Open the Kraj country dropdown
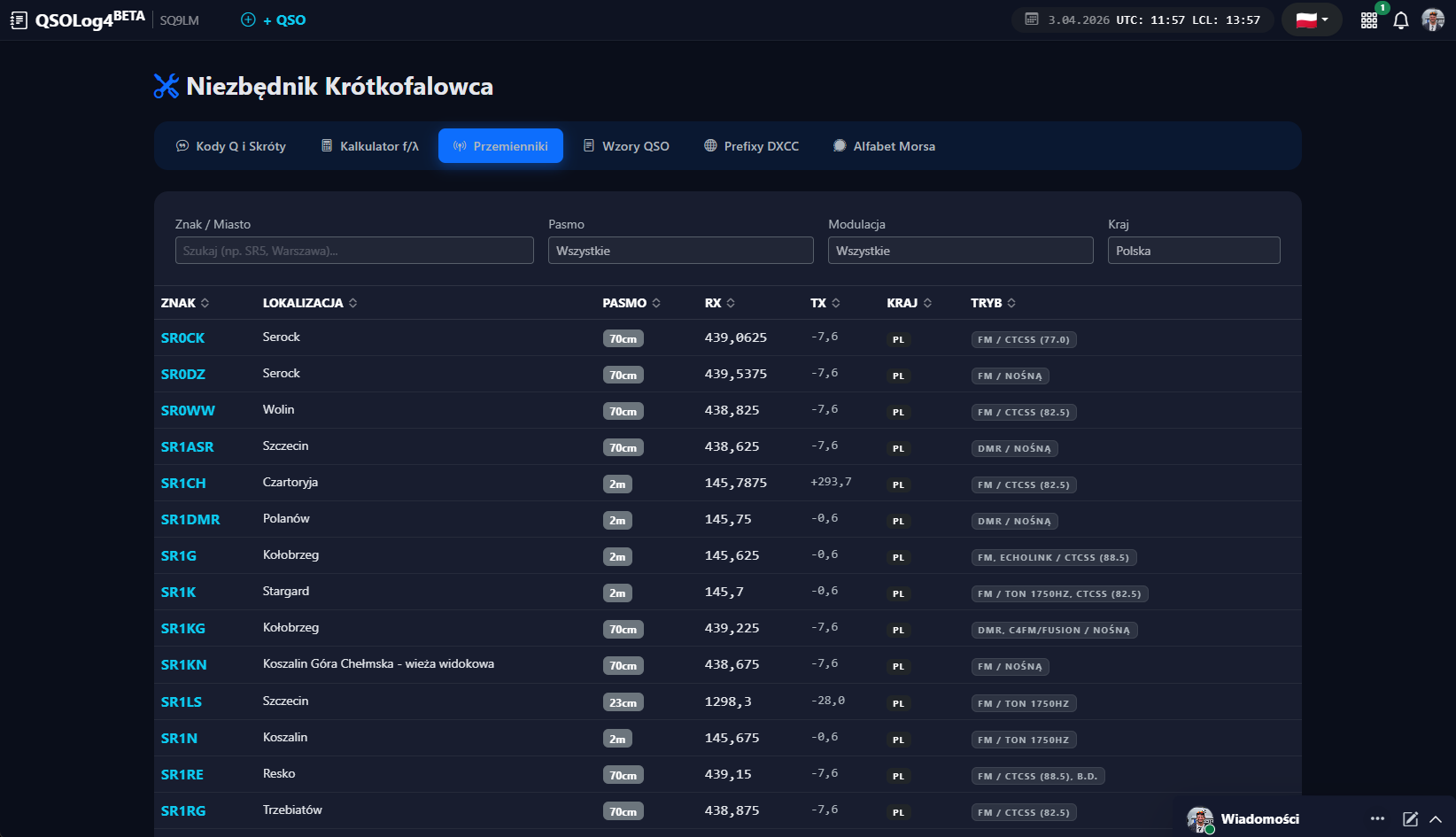 point(1193,251)
